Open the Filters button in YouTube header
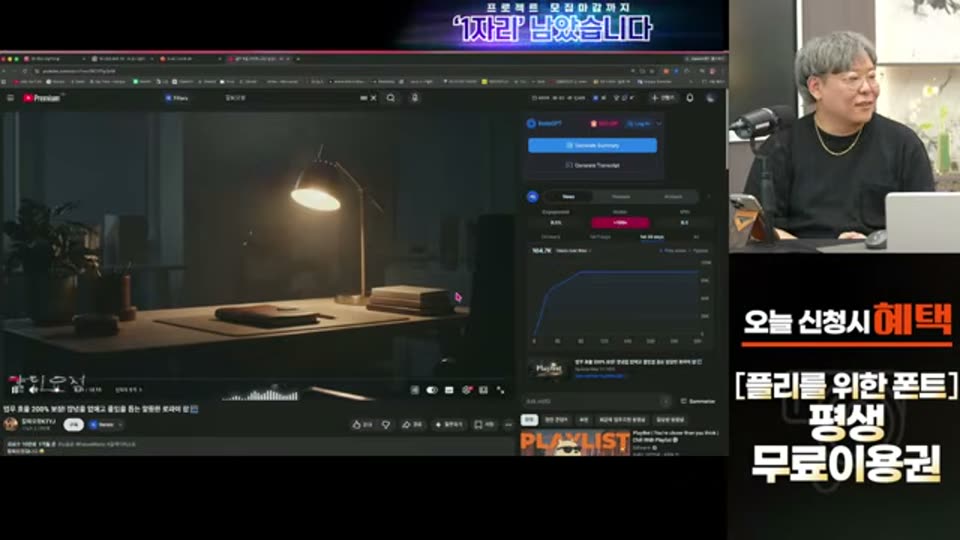This screenshot has height=540, width=960. (176, 98)
